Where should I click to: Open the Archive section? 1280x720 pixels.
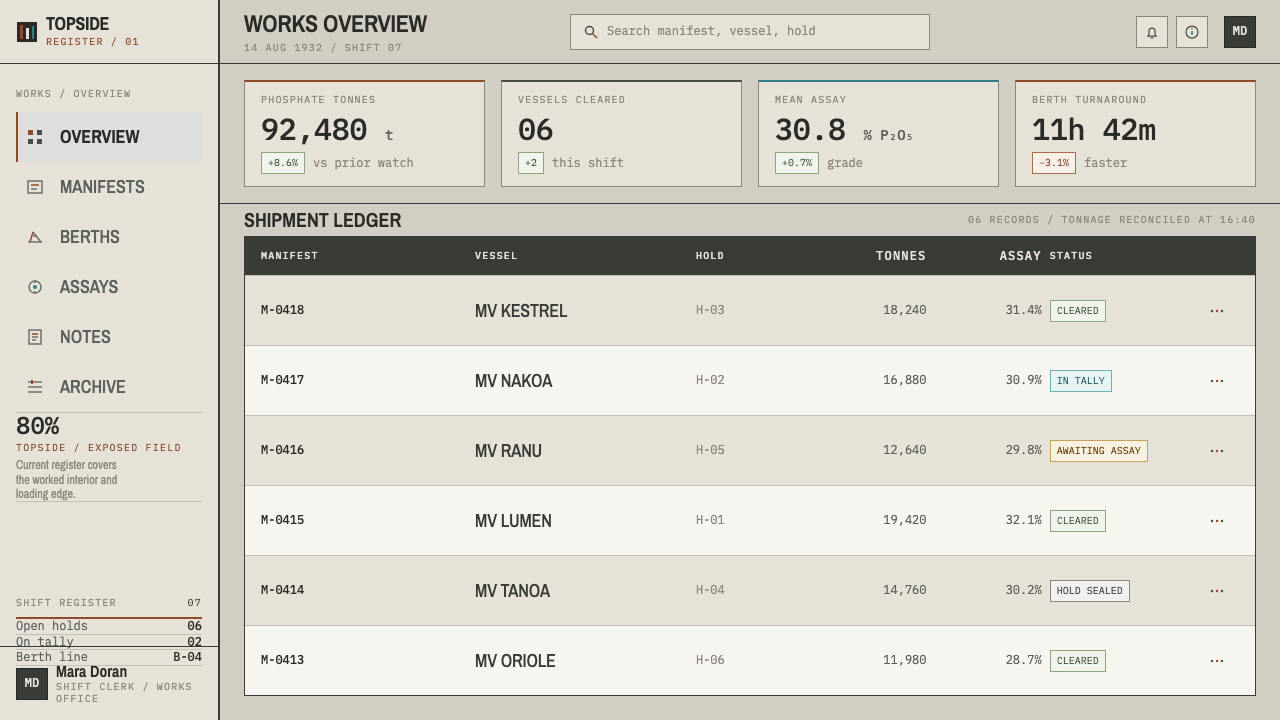pyautogui.click(x=109, y=387)
